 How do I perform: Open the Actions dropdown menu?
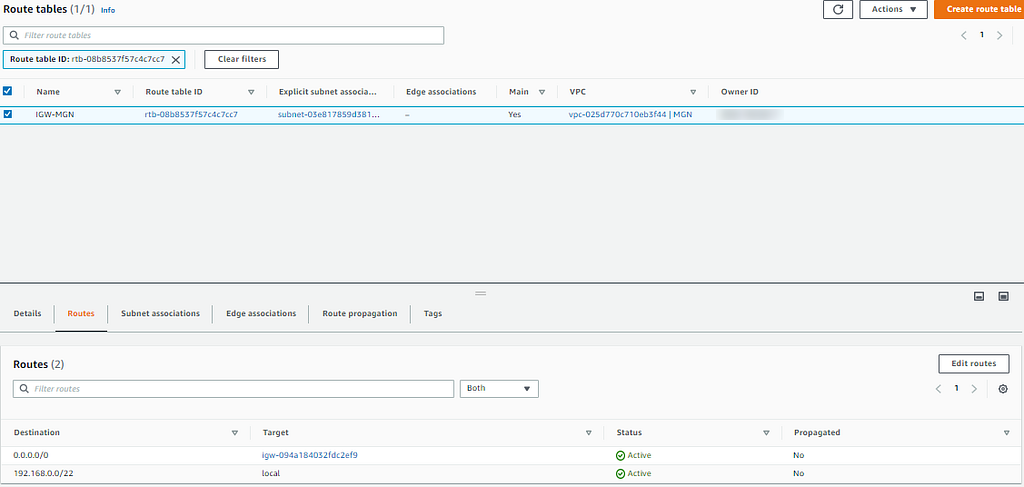893,9
